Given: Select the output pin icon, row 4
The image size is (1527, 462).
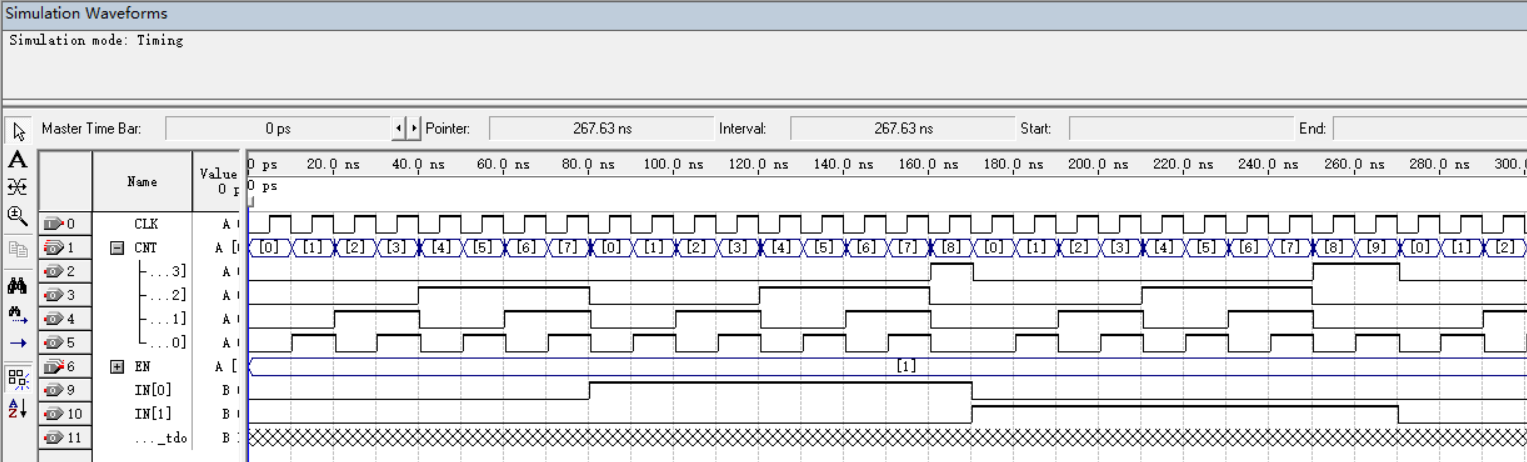Looking at the screenshot, I should tap(54, 319).
